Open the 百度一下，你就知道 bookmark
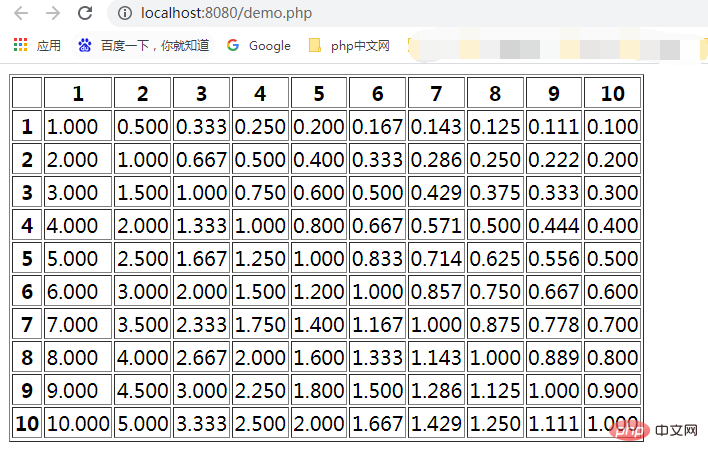The image size is (708, 463). click(x=155, y=45)
